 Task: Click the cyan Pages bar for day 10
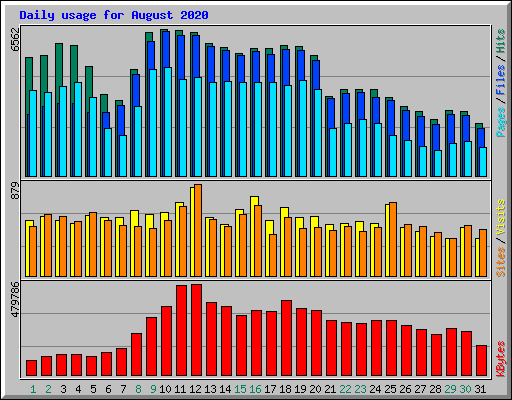[x=168, y=122]
